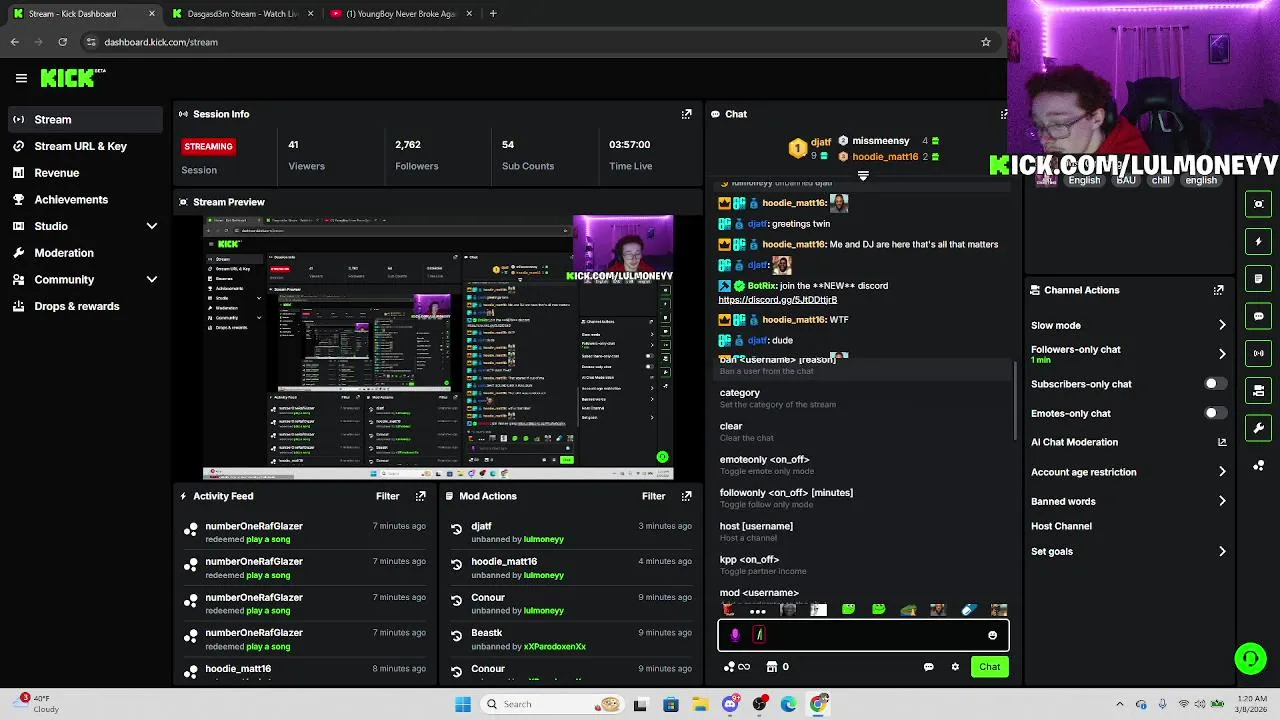Open the green support headset button
Viewport: 1280px width, 720px height.
pyautogui.click(x=1250, y=658)
